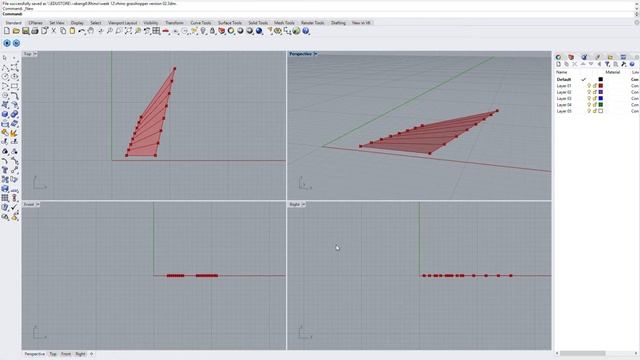Screen dimensions: 640x360
Task: Select the Right tab at bottom
Action: click(80, 354)
